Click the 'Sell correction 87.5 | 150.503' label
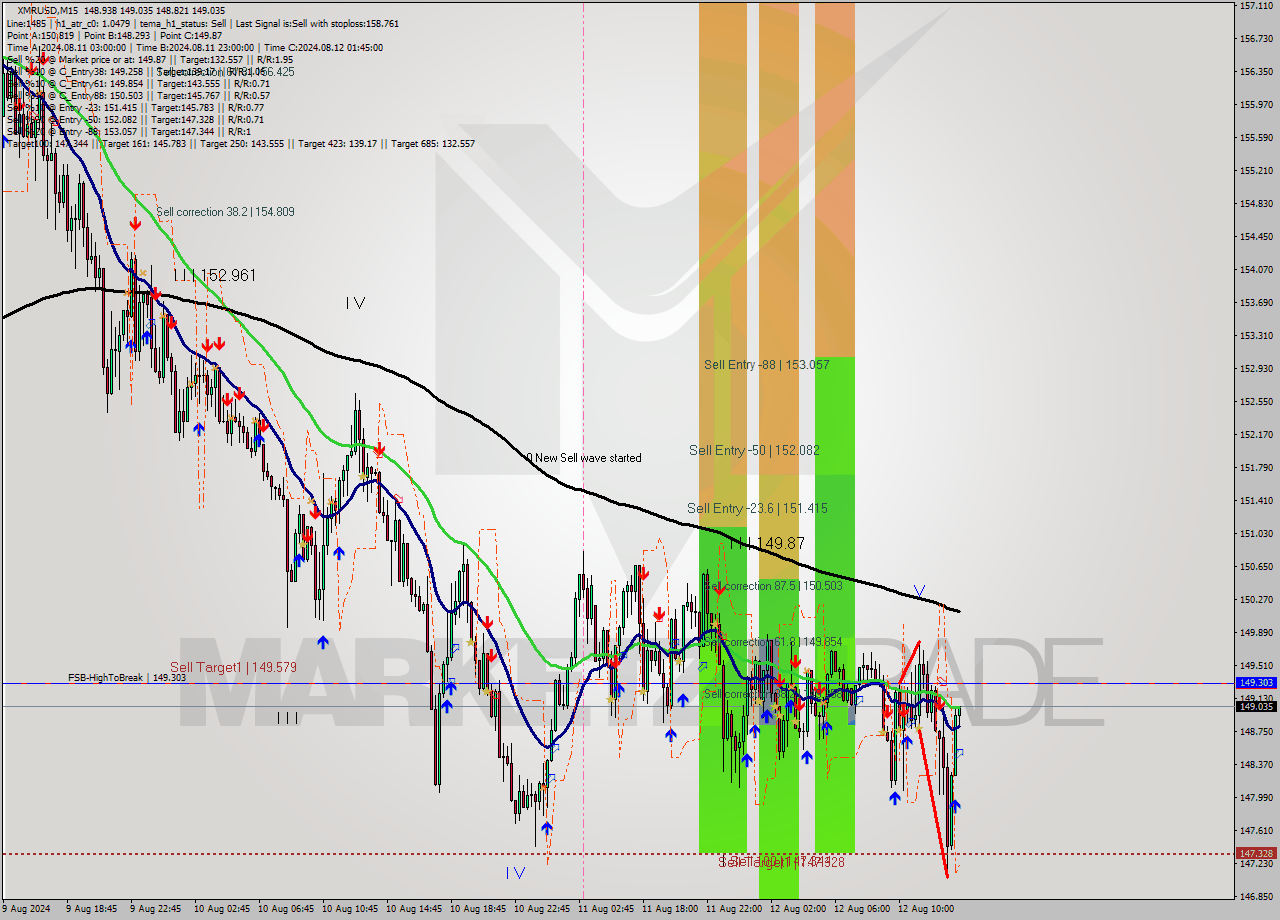This screenshot has height=920, width=1280. click(772, 586)
